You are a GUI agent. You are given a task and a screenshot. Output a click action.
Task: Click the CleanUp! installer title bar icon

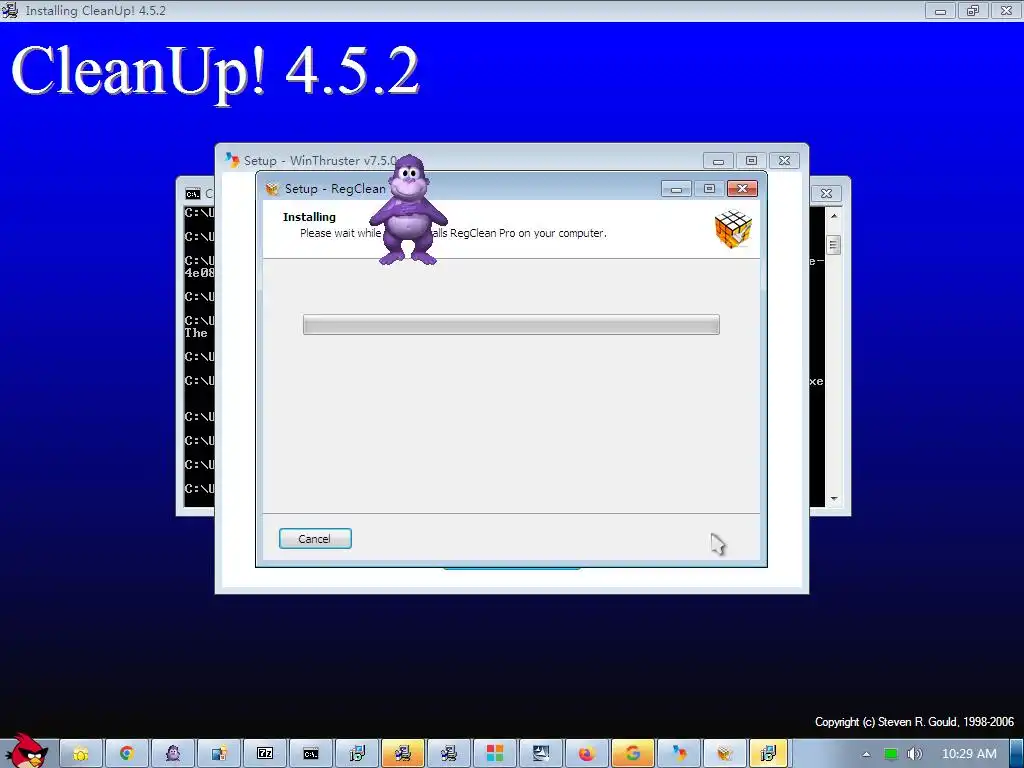(x=10, y=10)
